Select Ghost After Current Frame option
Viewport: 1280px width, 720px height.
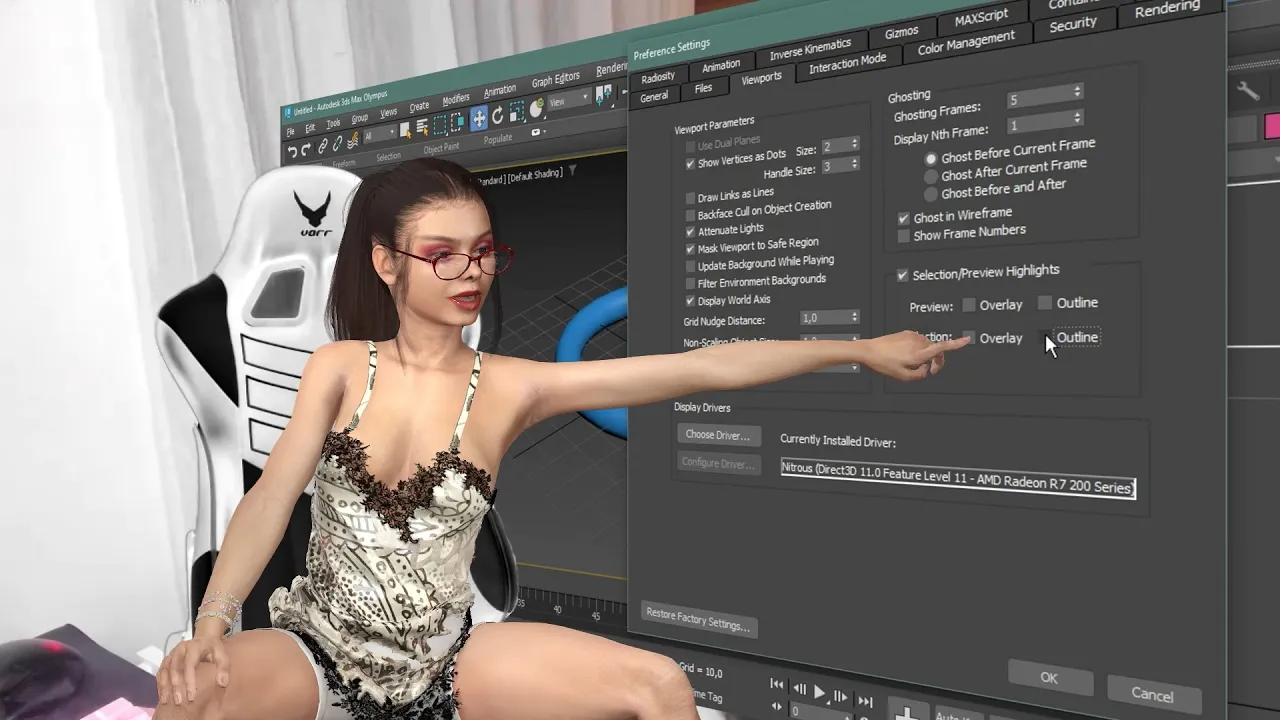tap(931, 177)
